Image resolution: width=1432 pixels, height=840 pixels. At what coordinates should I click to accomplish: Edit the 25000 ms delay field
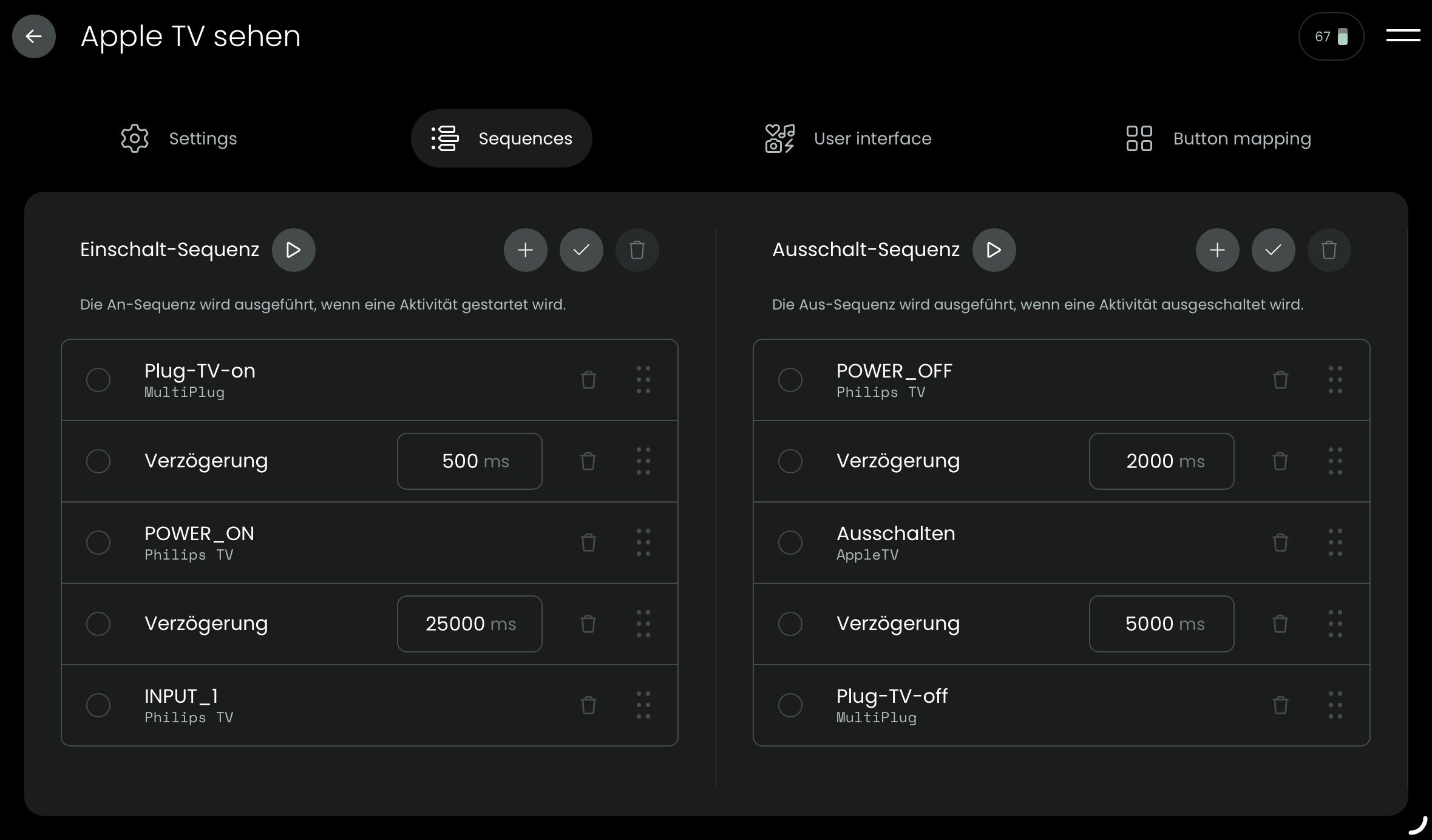[x=469, y=624]
